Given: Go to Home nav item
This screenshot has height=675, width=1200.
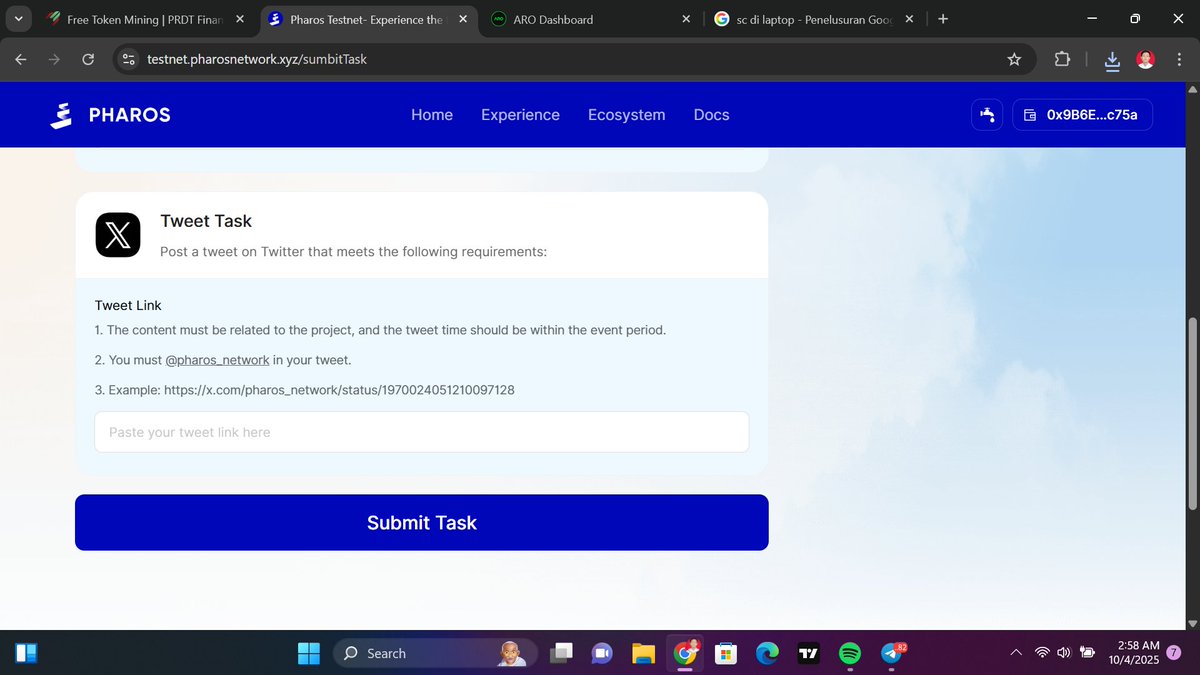Looking at the screenshot, I should point(432,115).
